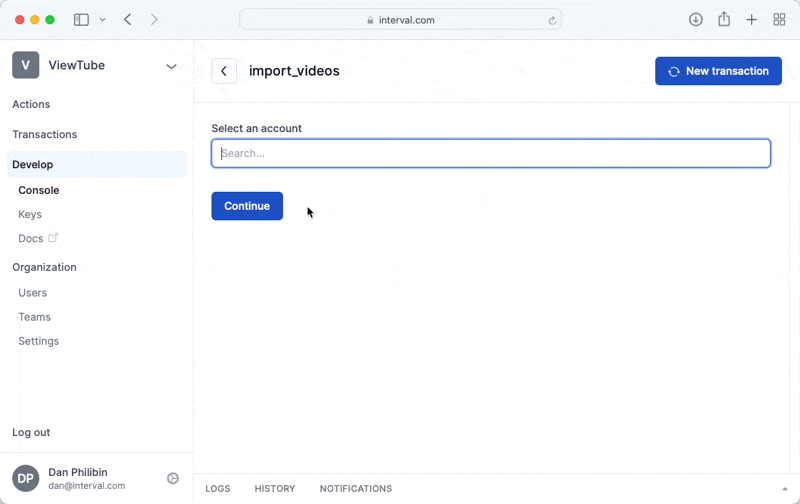800x504 pixels.
Task: Expand the ViewTube organization switcher chevron
Action: click(x=171, y=66)
